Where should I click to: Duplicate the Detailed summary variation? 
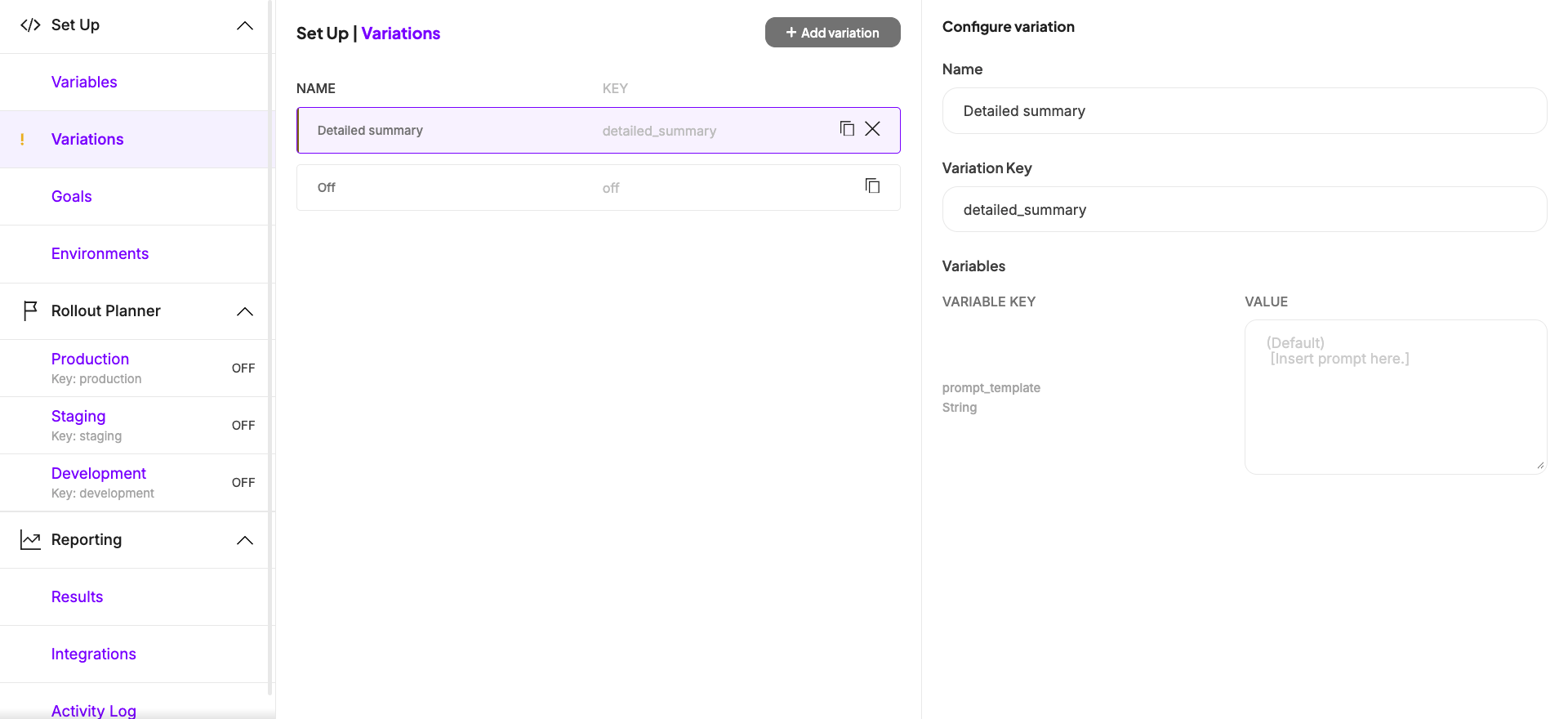tap(847, 128)
